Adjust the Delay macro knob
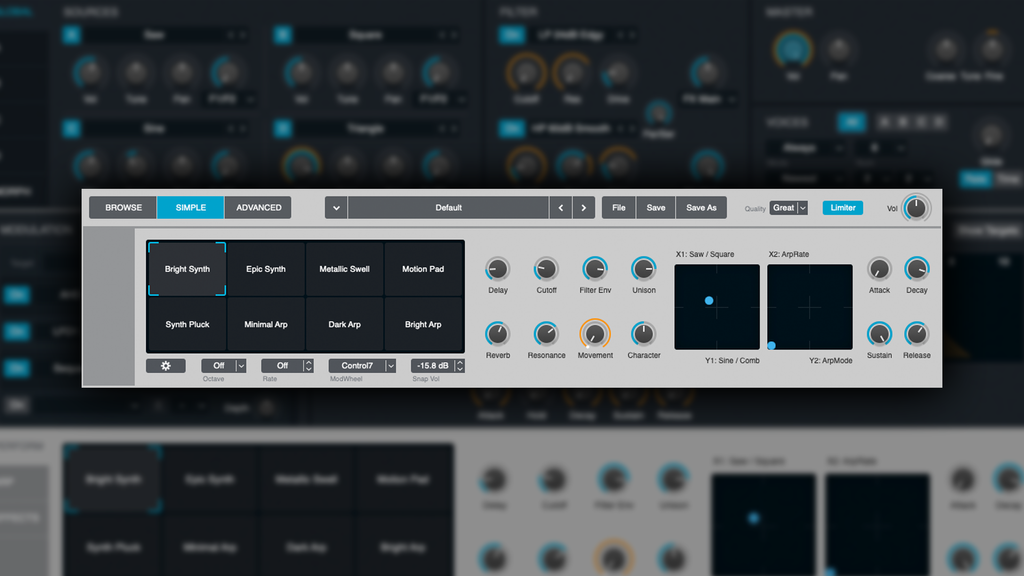The width and height of the screenshot is (1024, 576). pyautogui.click(x=497, y=270)
